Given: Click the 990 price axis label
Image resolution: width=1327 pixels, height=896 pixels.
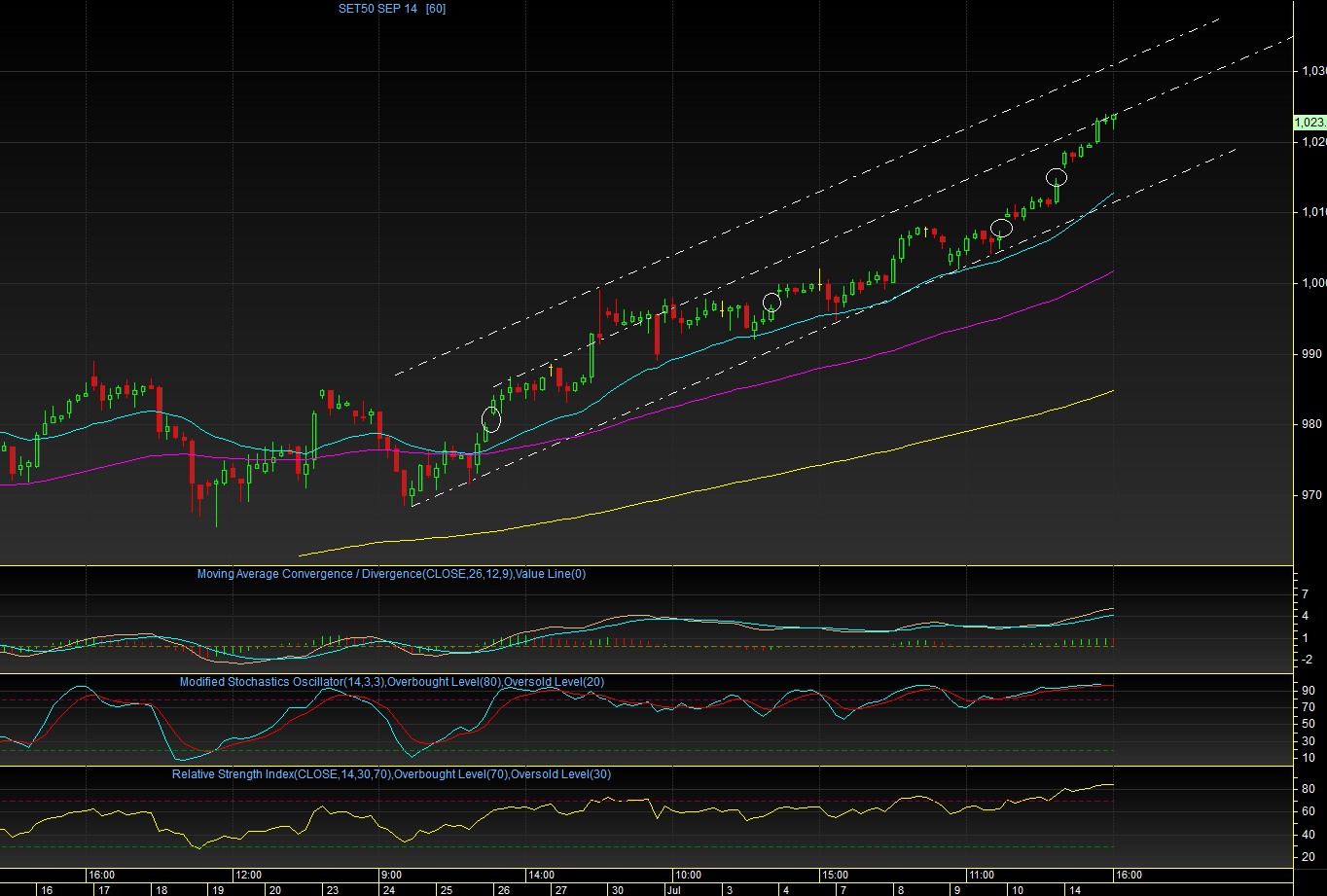Looking at the screenshot, I should 1312,354.
